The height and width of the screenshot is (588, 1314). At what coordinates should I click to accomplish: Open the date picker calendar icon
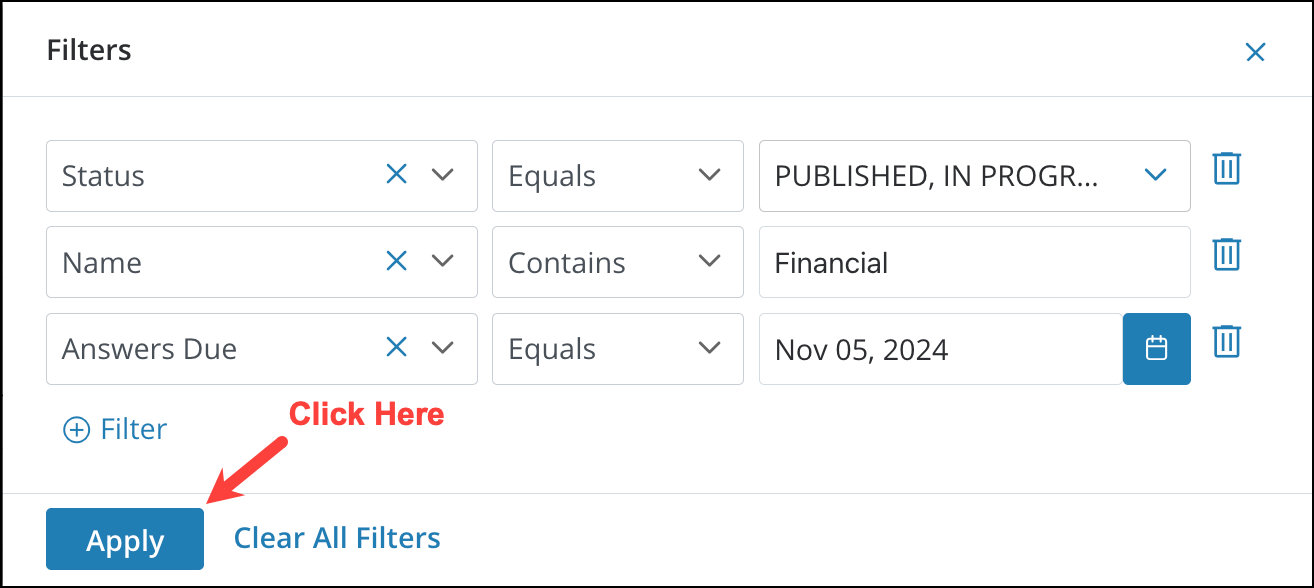click(1156, 349)
